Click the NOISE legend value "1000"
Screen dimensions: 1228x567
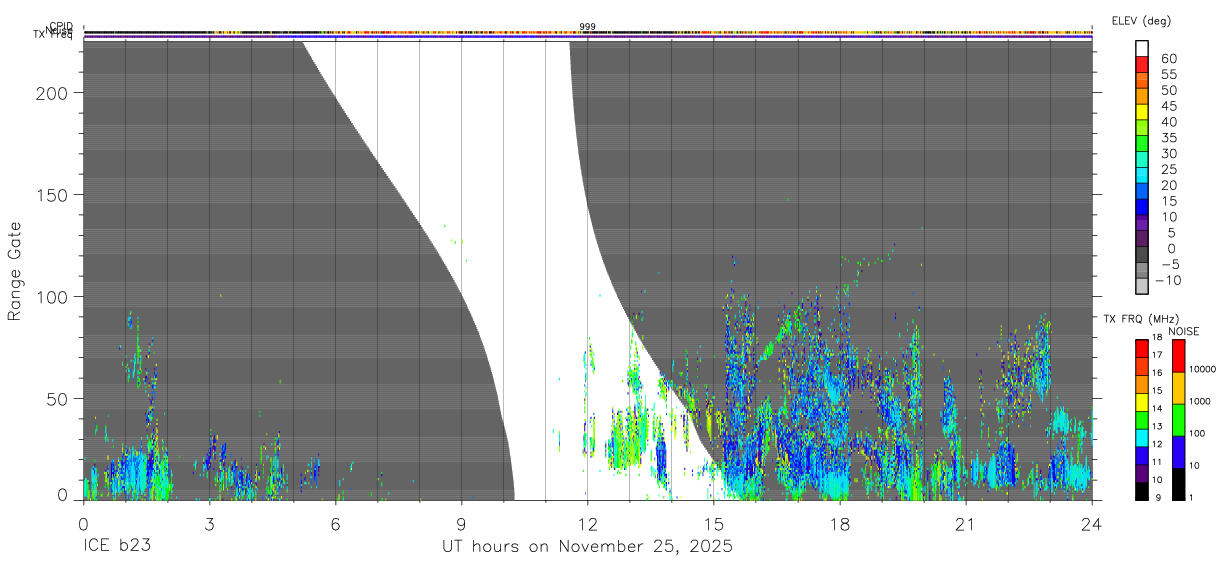1200,401
